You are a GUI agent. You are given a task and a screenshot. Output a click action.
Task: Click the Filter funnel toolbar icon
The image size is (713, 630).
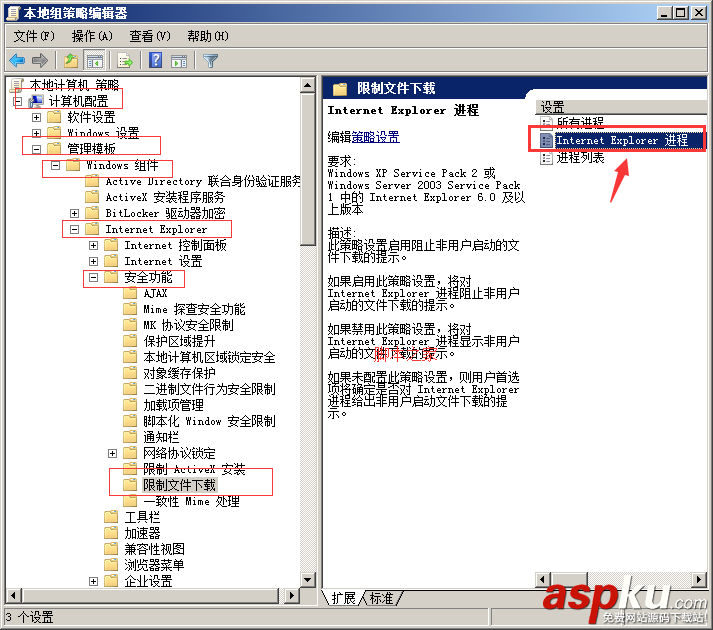click(x=210, y=60)
